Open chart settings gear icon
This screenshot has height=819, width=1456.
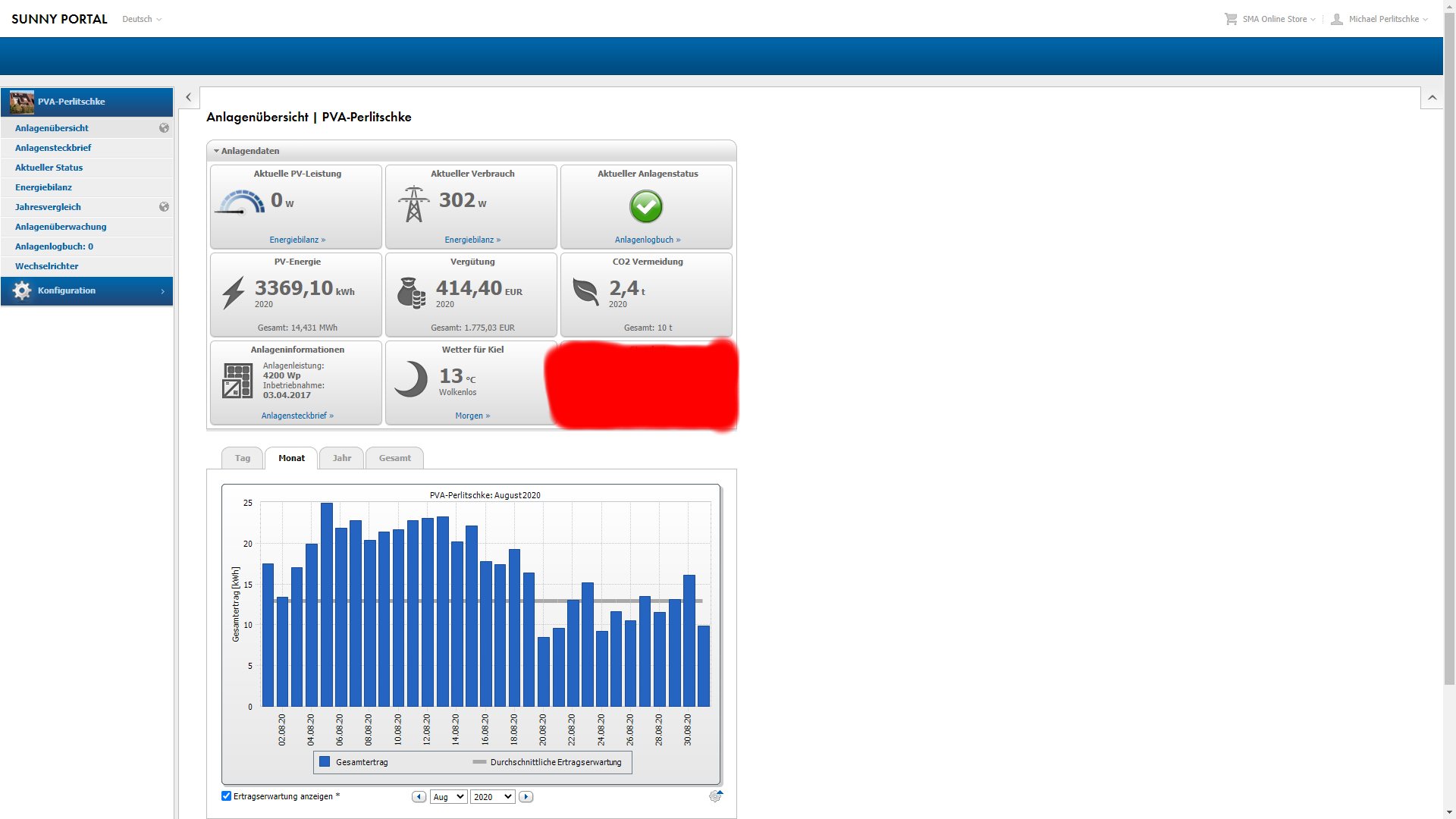tap(715, 796)
